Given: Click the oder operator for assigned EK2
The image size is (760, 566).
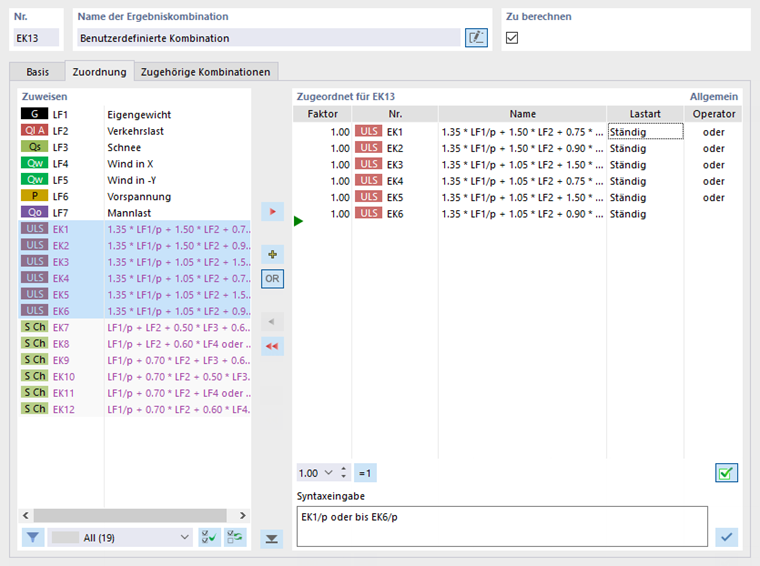Looking at the screenshot, I should tap(713, 148).
